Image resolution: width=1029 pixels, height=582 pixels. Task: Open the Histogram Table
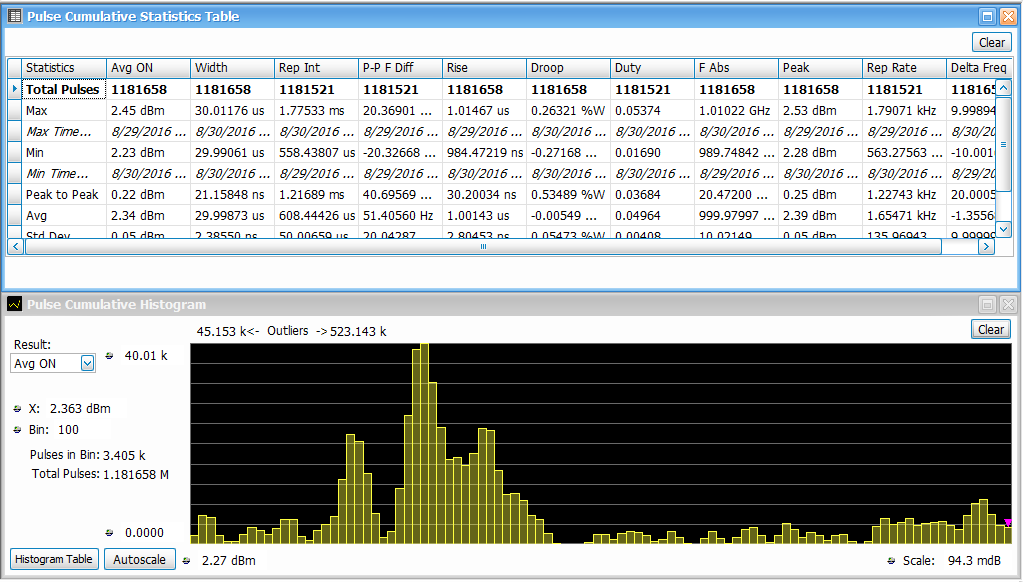pos(55,559)
